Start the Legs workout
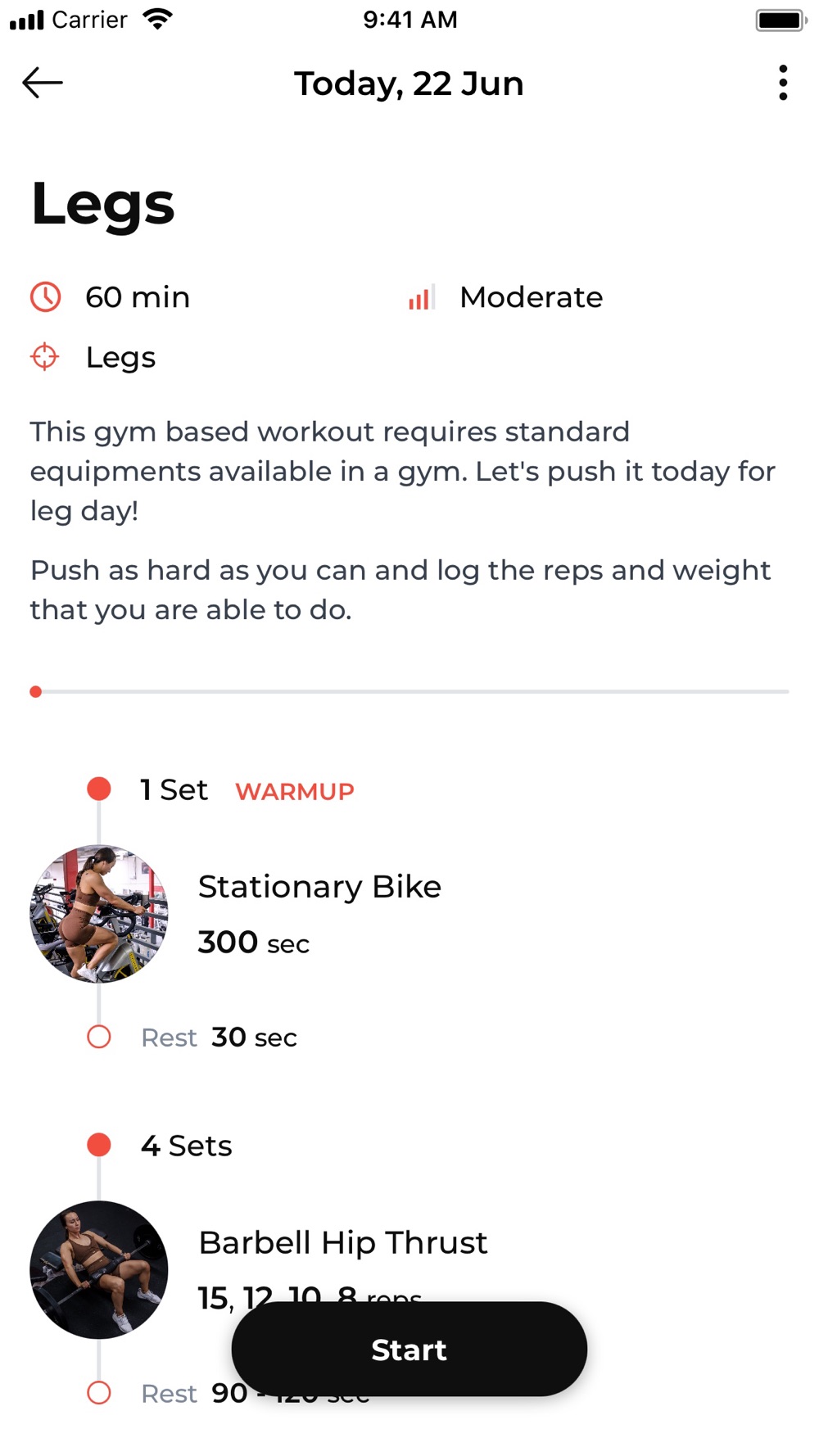The image size is (819, 1456). pos(409,1349)
